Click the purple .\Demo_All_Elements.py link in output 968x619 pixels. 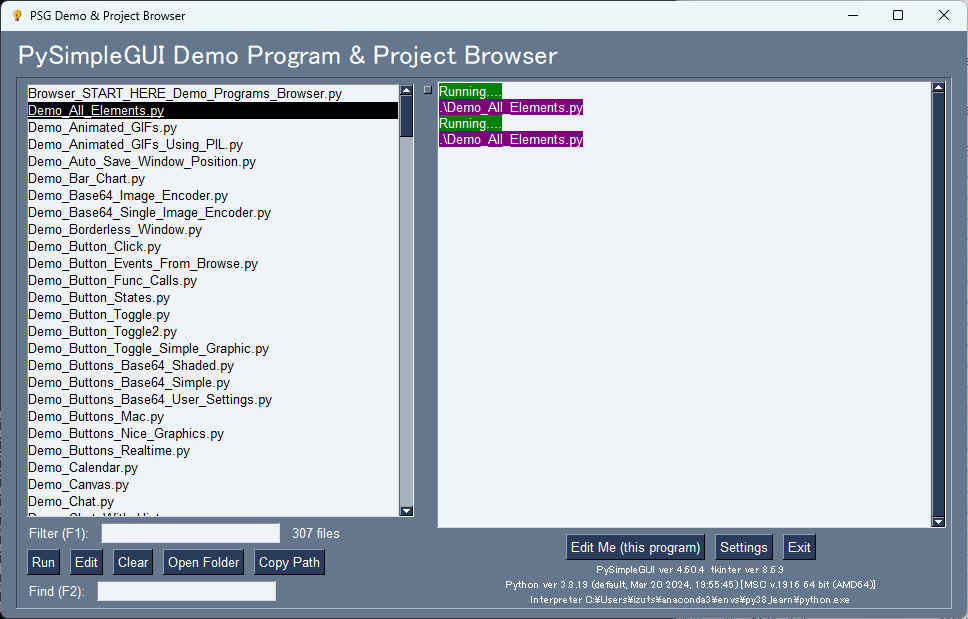click(510, 107)
